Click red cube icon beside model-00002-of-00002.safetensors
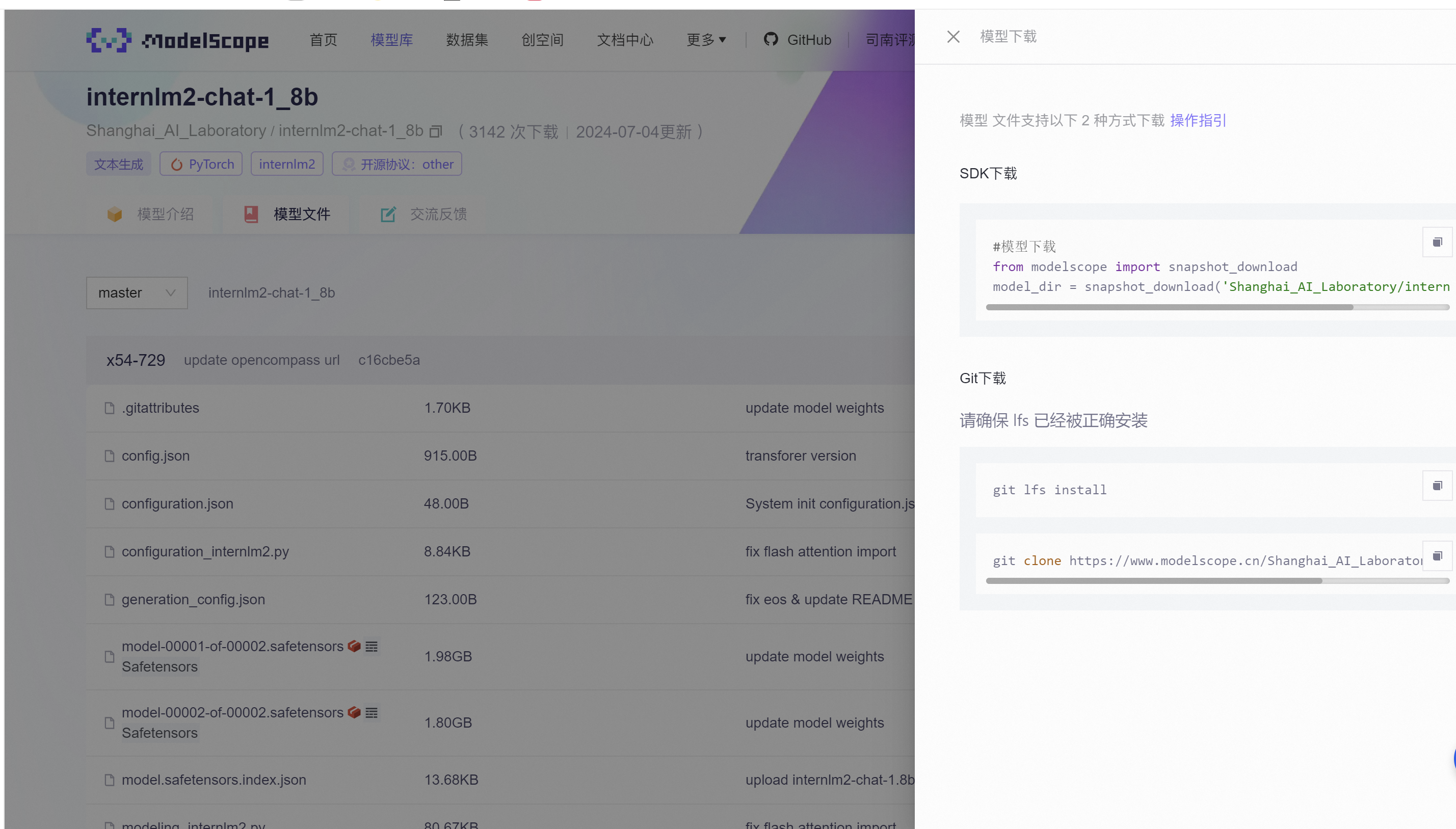The width and height of the screenshot is (1456, 829). pos(354,712)
